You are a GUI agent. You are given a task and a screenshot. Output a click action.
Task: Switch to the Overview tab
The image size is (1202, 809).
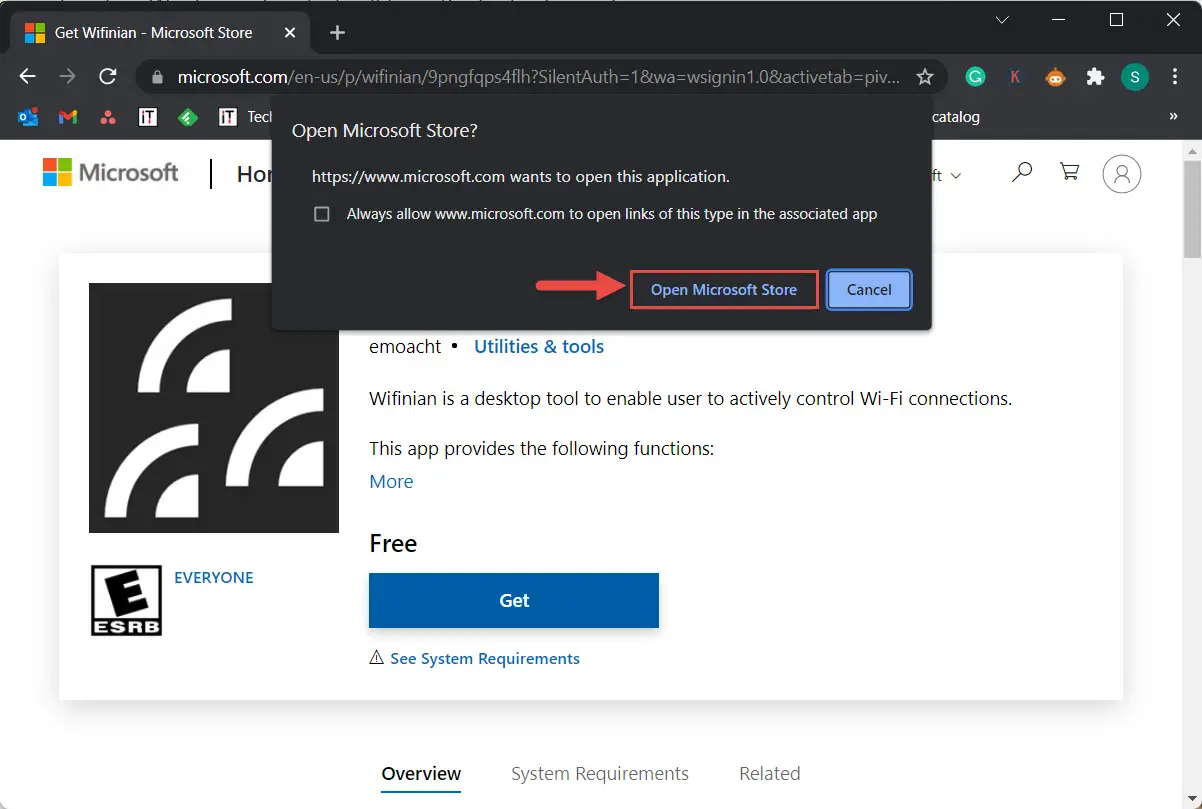(421, 774)
